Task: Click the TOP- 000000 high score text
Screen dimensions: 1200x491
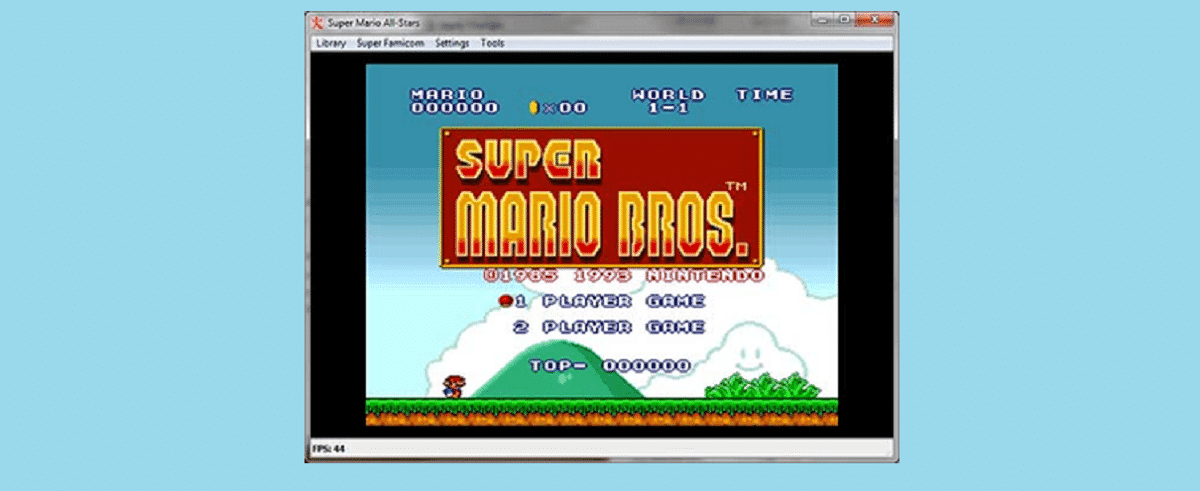Action: tap(610, 366)
